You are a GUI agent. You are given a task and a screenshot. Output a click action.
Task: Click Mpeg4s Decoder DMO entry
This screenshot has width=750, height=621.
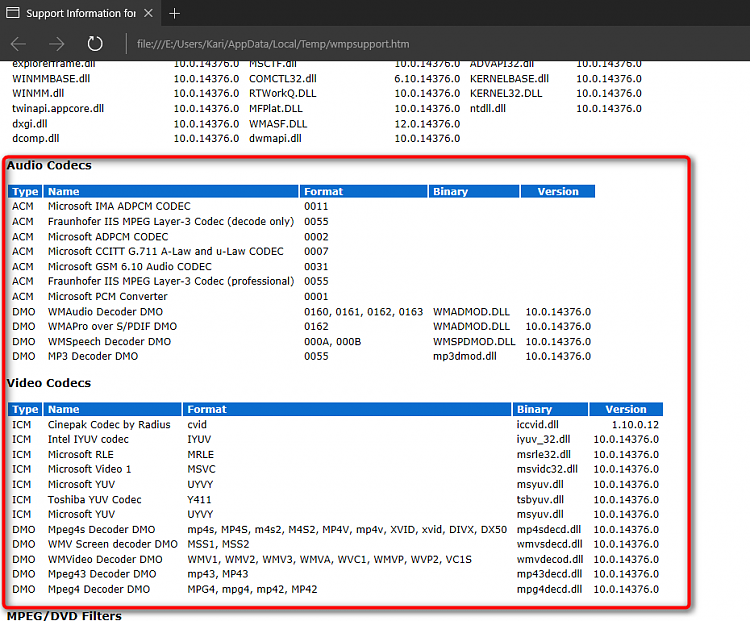coord(101,530)
